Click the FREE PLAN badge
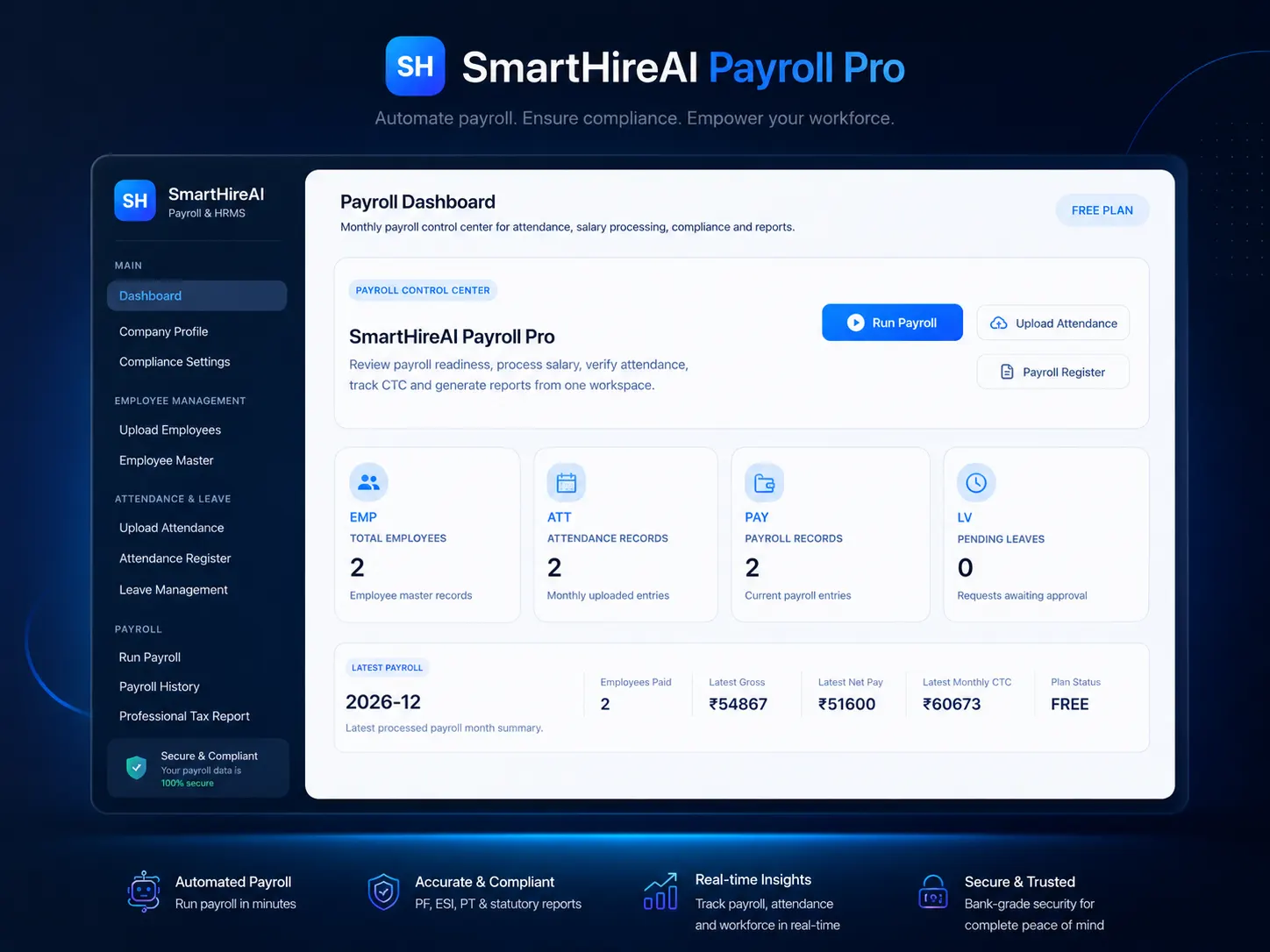Image resolution: width=1270 pixels, height=952 pixels. [x=1102, y=210]
